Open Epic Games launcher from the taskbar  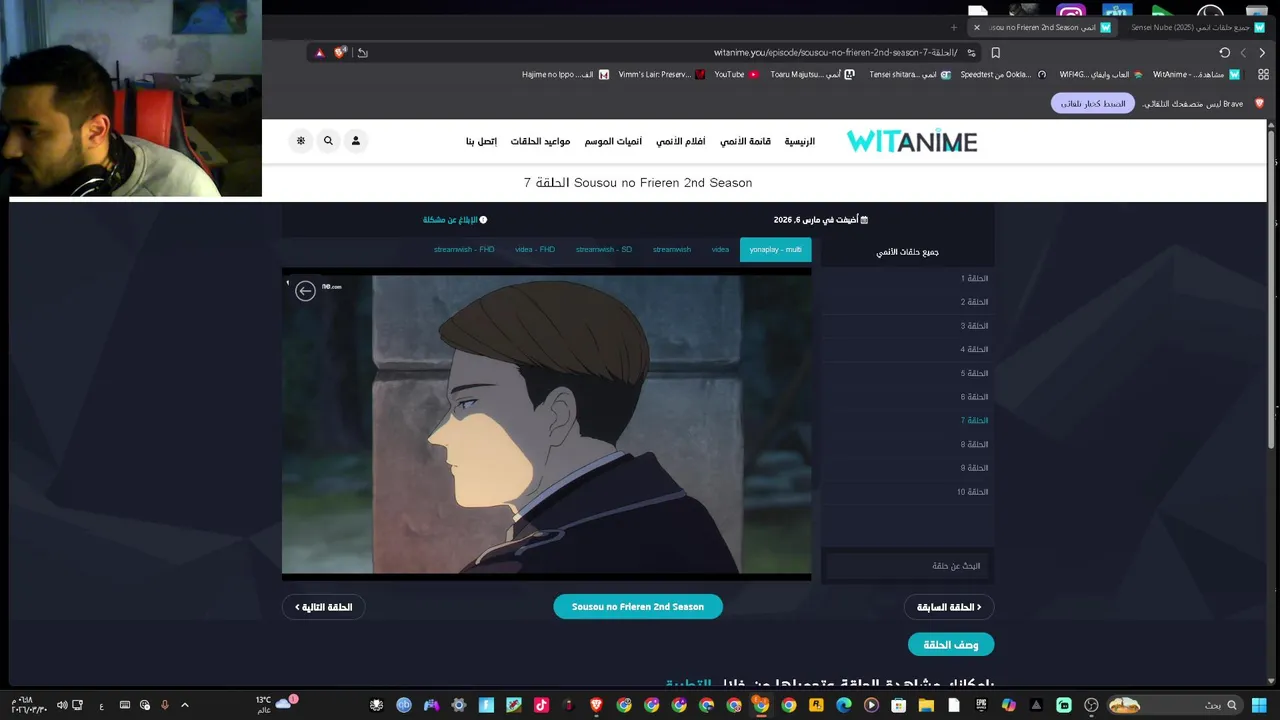coord(981,705)
